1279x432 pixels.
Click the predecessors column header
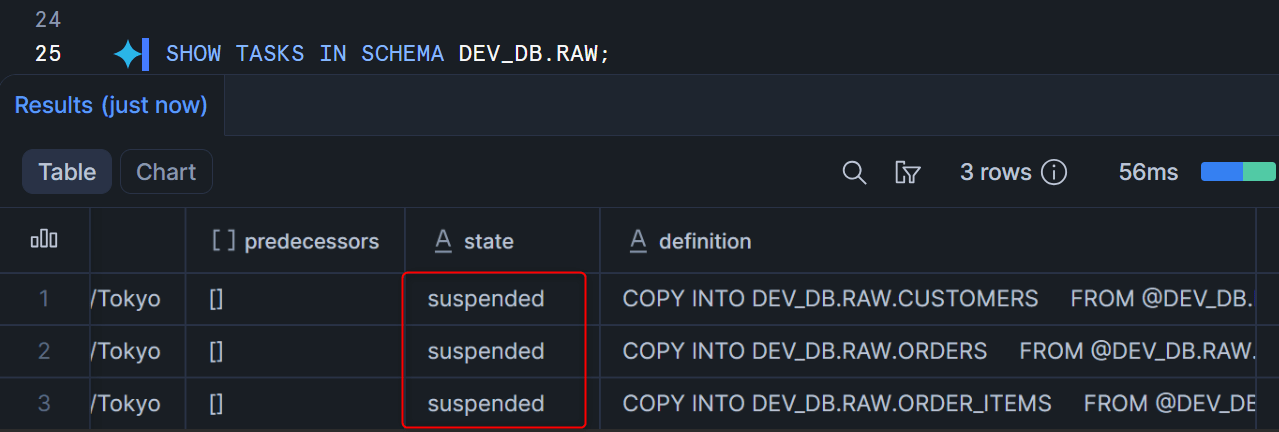pos(311,241)
